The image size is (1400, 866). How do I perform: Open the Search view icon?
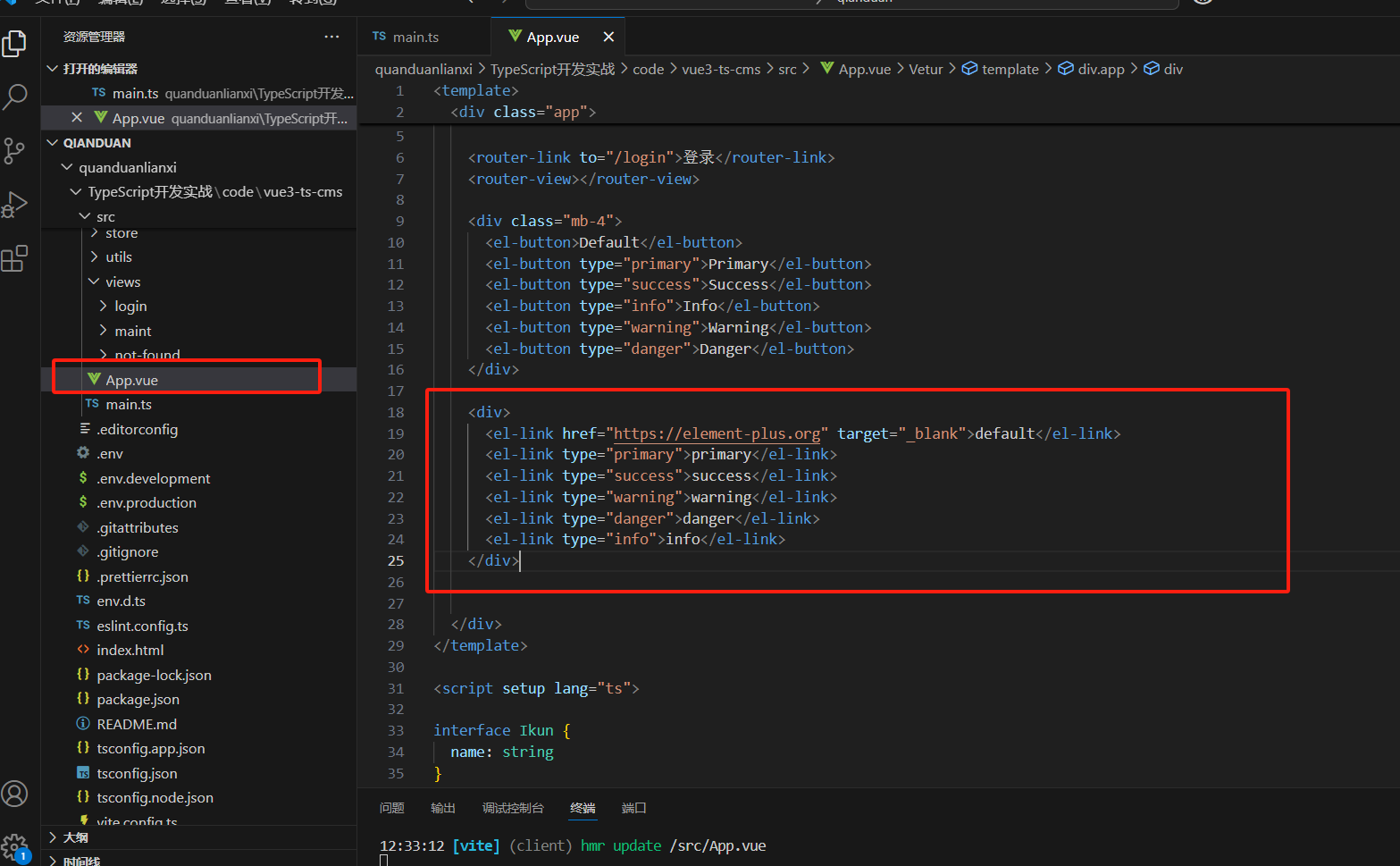pyautogui.click(x=15, y=97)
